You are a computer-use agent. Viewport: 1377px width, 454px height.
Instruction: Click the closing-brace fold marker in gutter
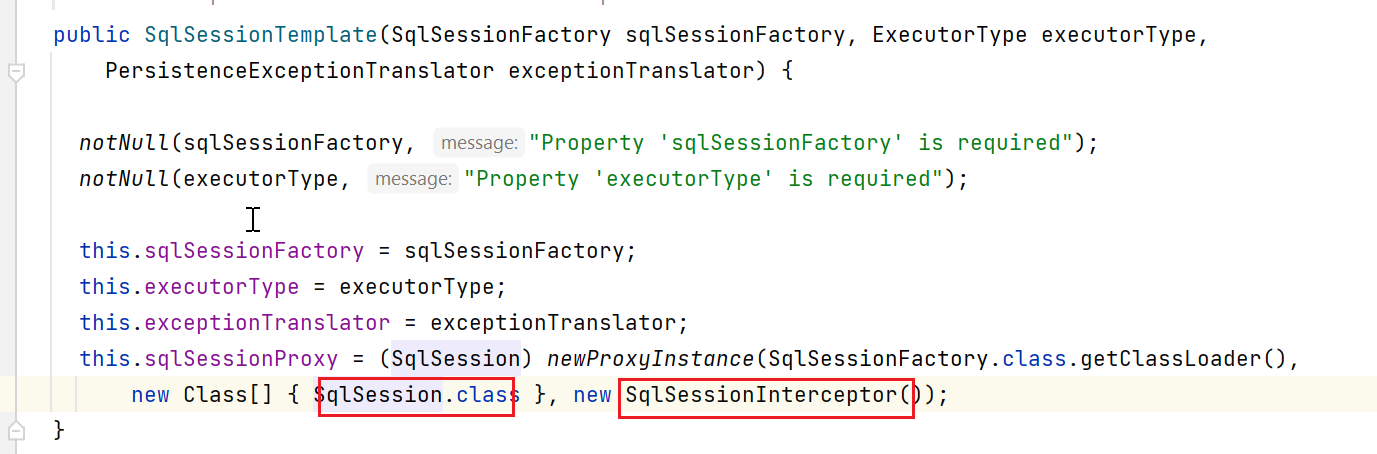[16, 431]
